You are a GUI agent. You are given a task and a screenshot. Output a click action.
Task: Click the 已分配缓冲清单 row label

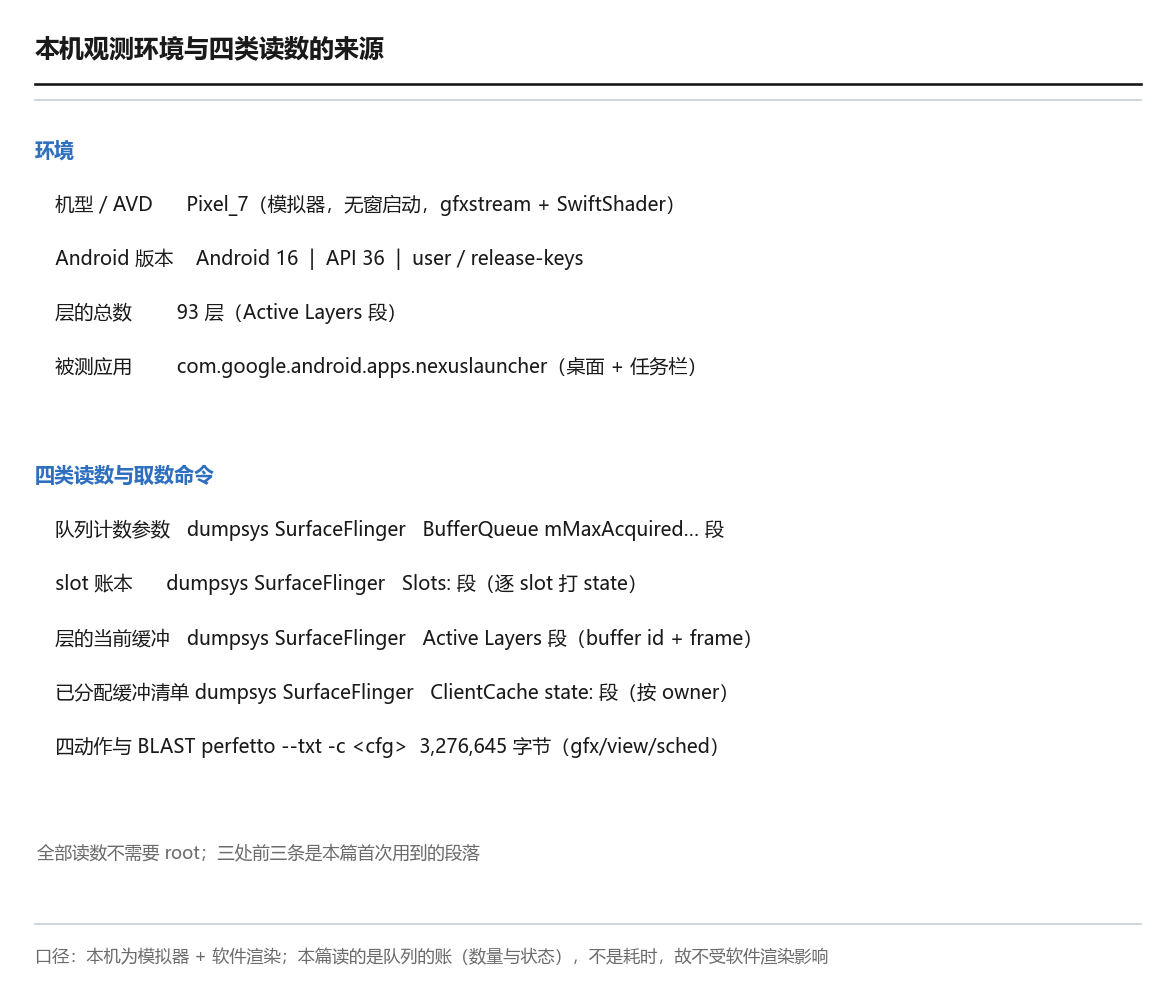pos(122,692)
